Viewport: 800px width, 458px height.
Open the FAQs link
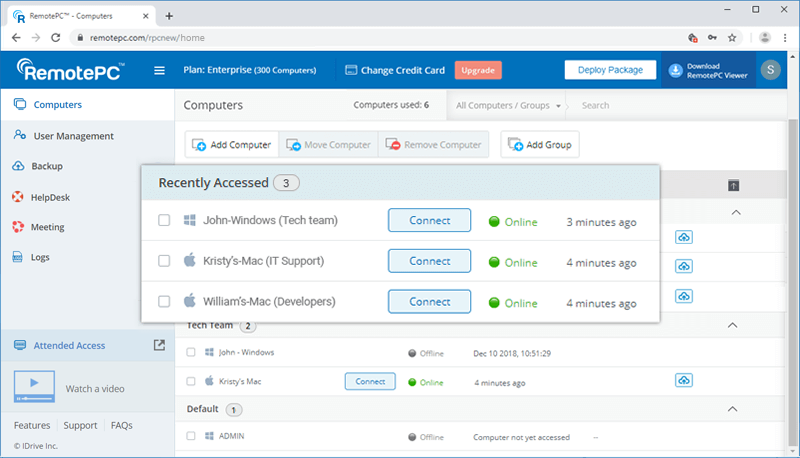click(121, 425)
